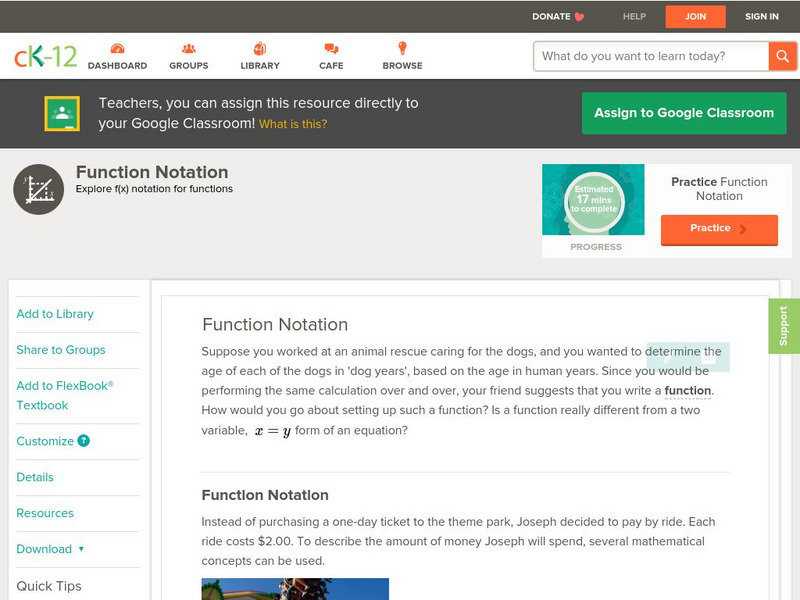Open the LIBRARY menu label
This screenshot has height=600, width=800.
pyautogui.click(x=260, y=66)
